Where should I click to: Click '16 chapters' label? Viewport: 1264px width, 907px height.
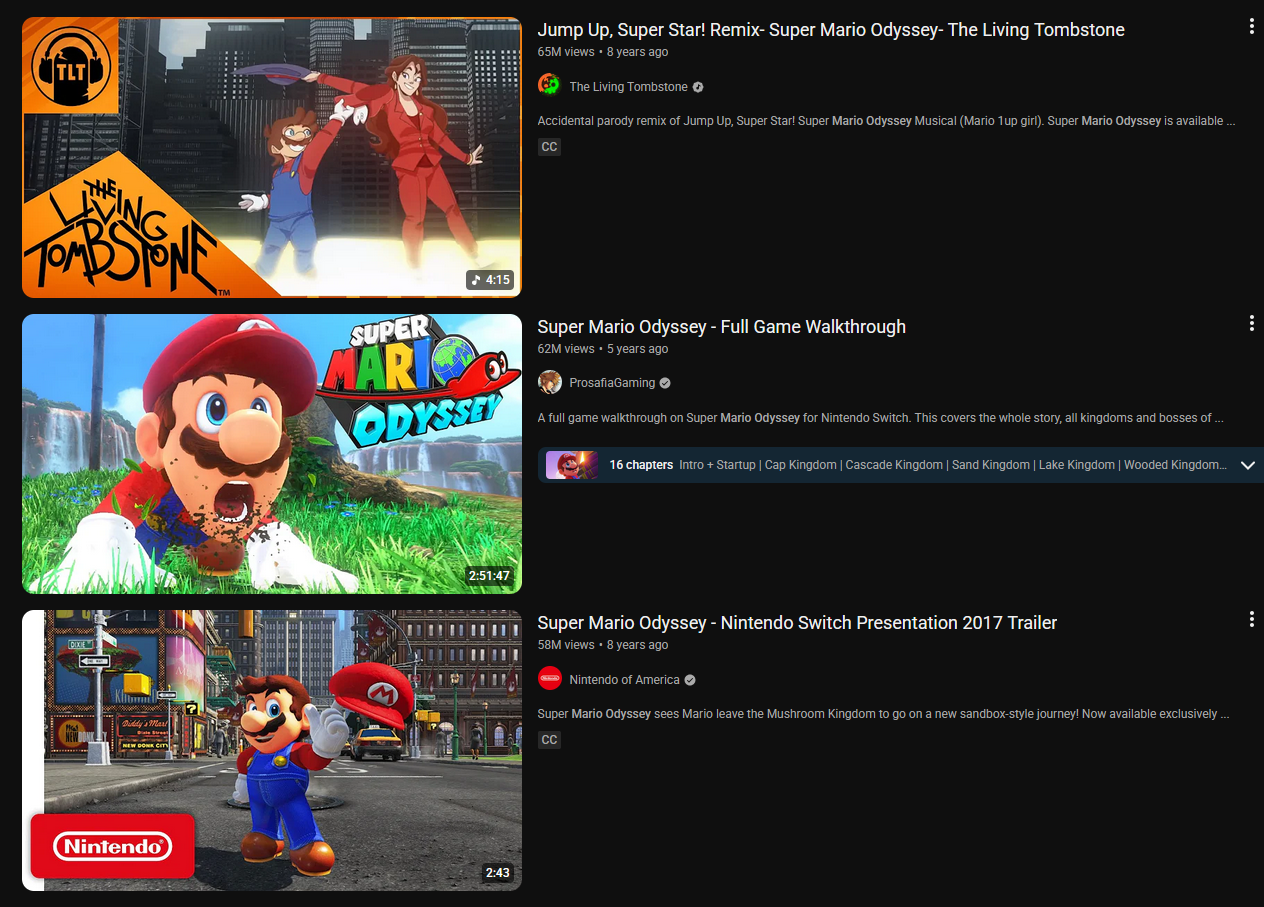point(641,465)
